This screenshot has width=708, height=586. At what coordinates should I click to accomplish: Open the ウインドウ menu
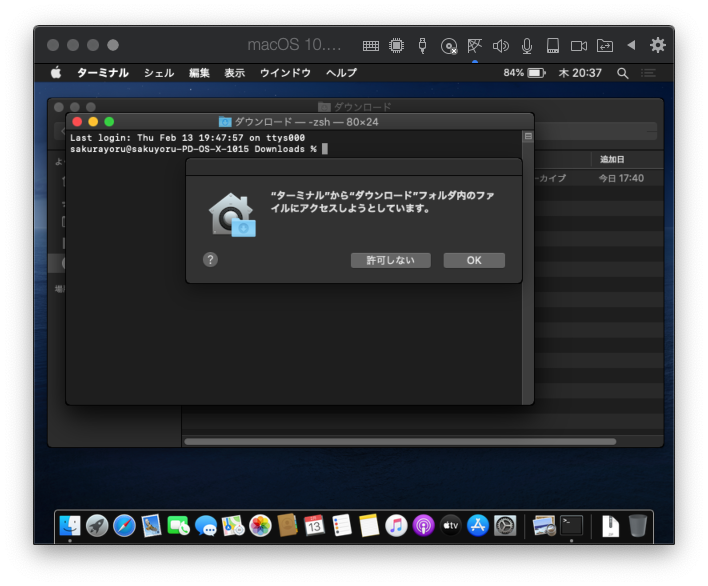tap(285, 73)
